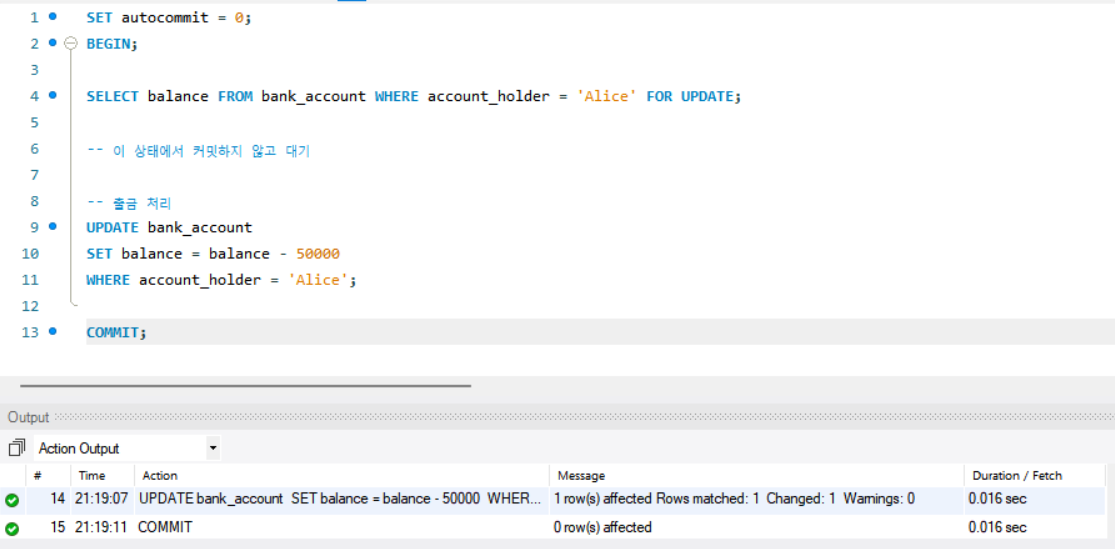Click the '출금 처리' comment line

(x=129, y=203)
